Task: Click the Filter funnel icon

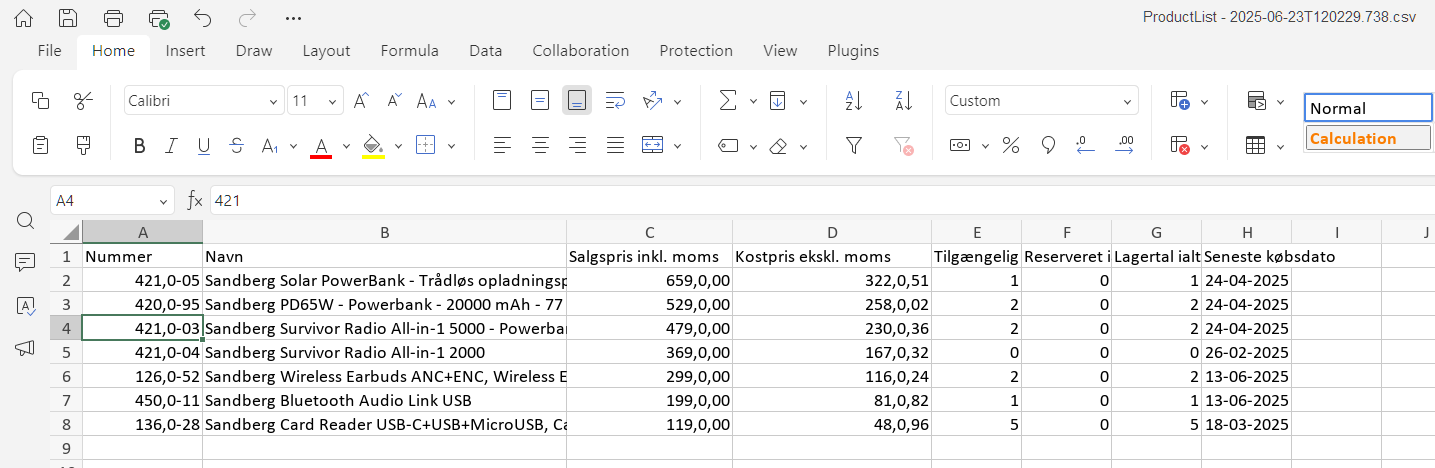Action: (854, 146)
